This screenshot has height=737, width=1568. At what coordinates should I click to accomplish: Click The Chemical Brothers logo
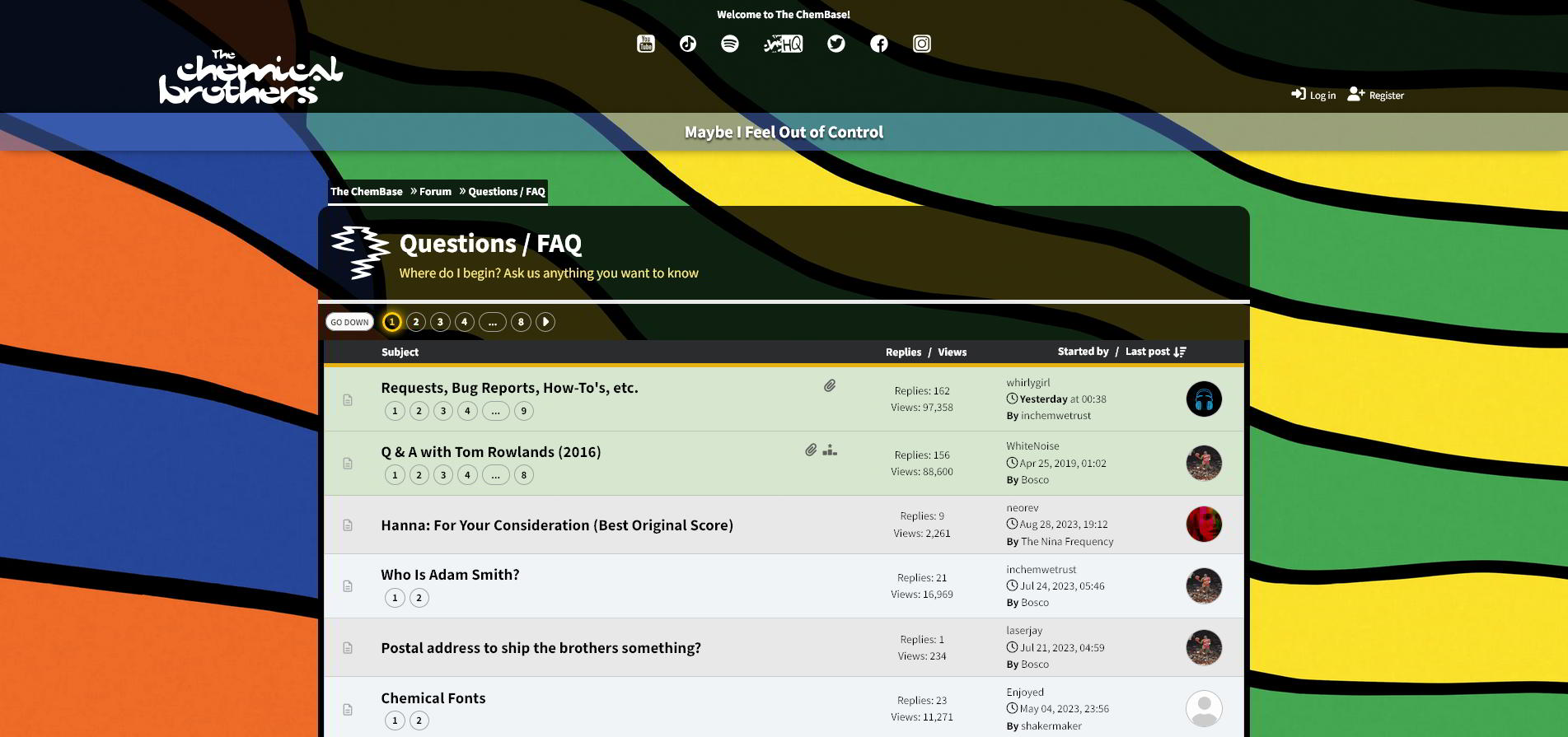(250, 77)
